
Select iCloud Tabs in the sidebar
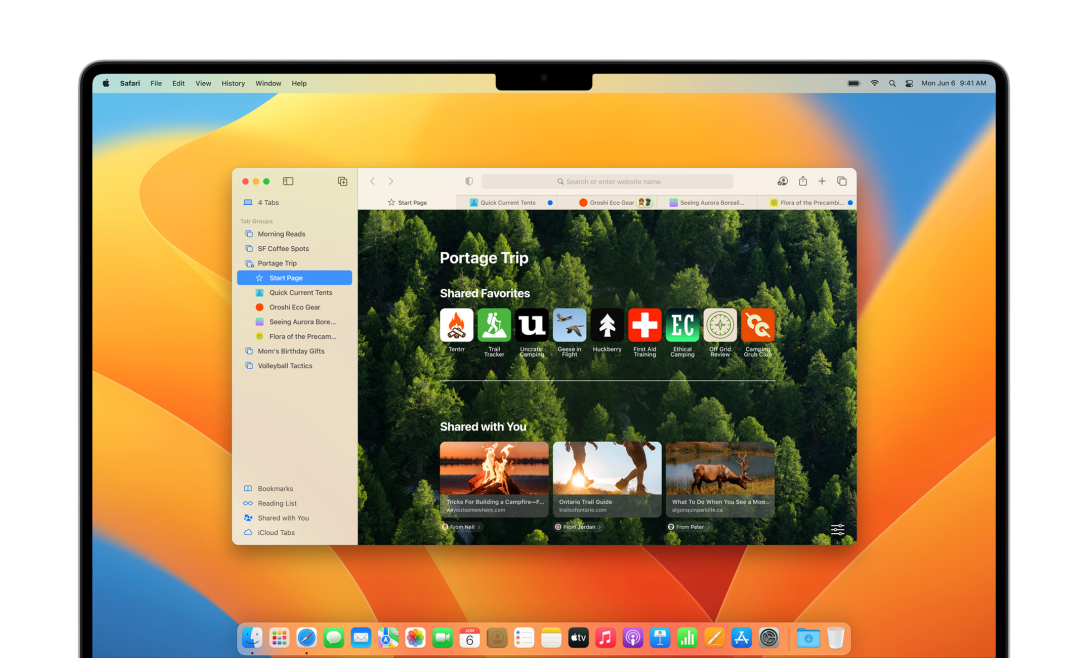point(276,532)
